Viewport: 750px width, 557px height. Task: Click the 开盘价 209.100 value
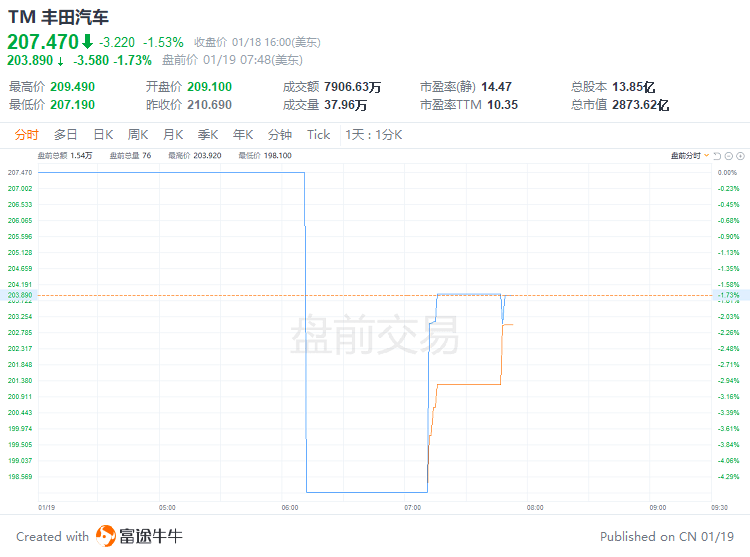(210, 87)
